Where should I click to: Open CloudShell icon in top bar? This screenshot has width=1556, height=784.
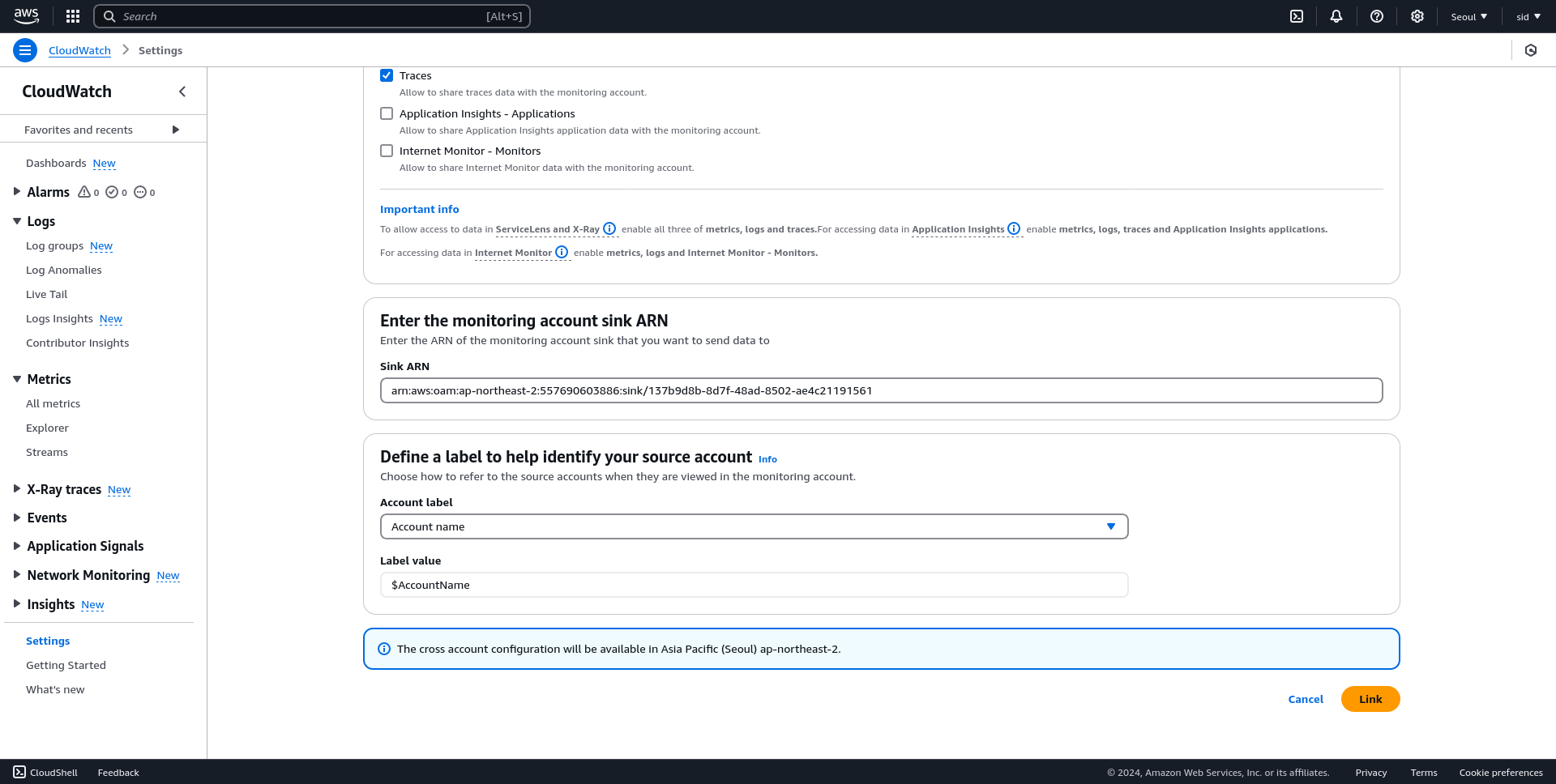pyautogui.click(x=1297, y=16)
